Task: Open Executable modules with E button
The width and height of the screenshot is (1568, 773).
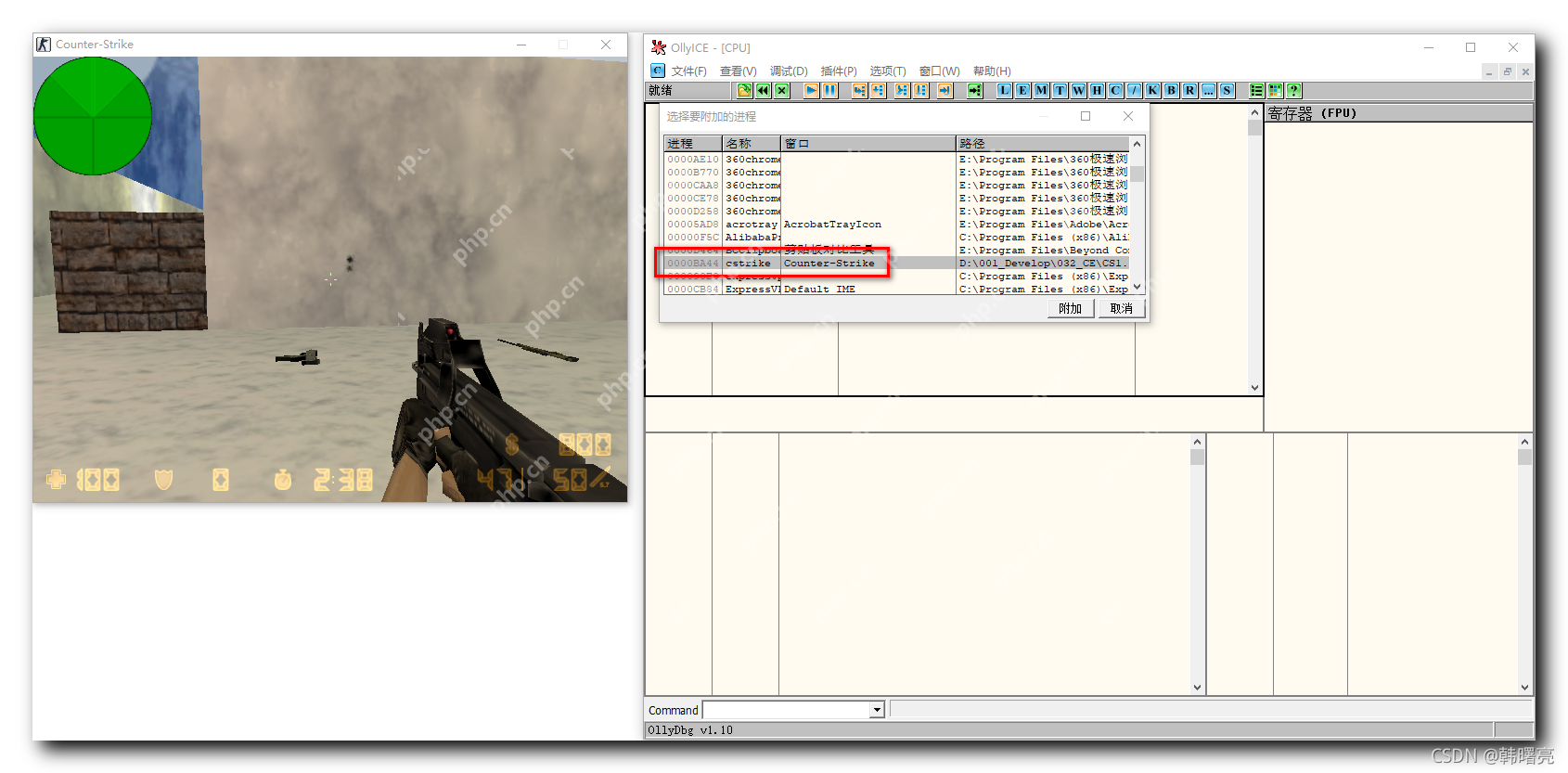Action: 1022,90
